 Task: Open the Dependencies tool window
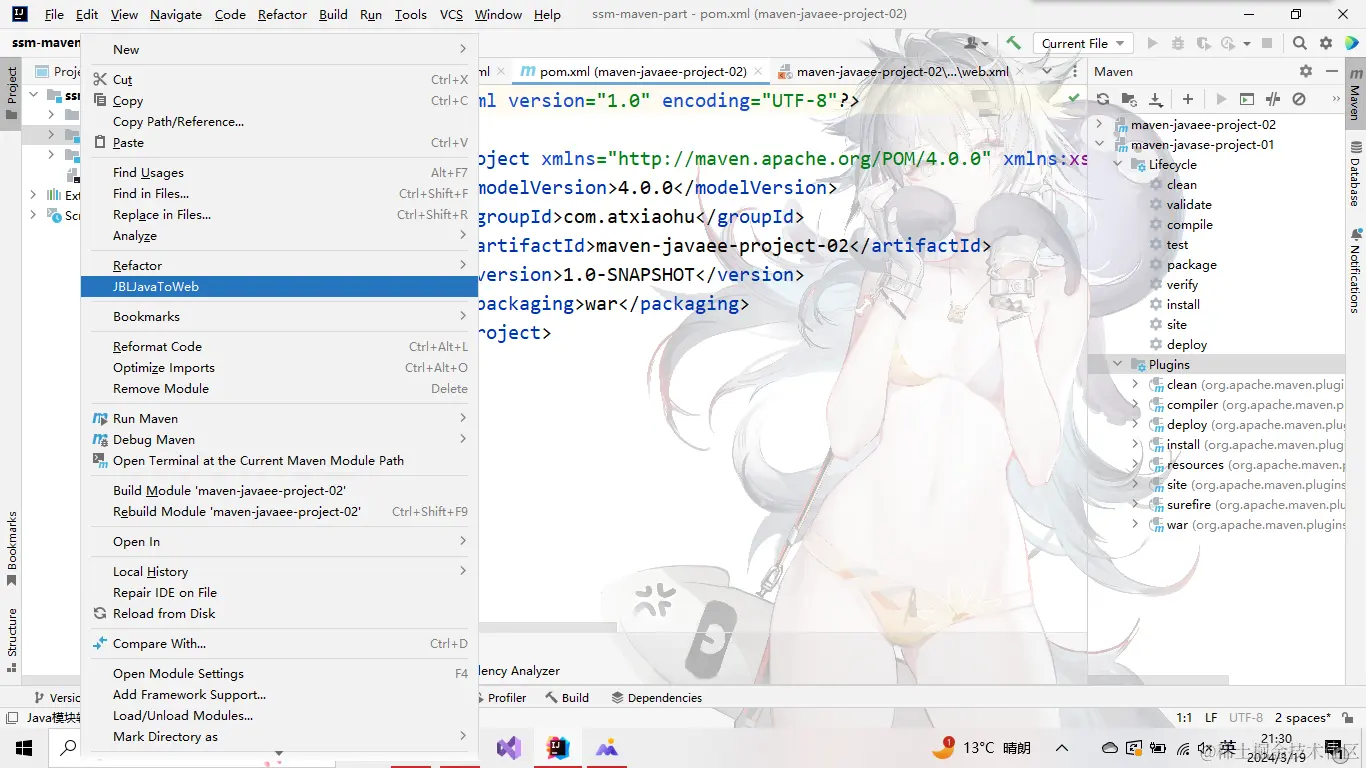657,698
